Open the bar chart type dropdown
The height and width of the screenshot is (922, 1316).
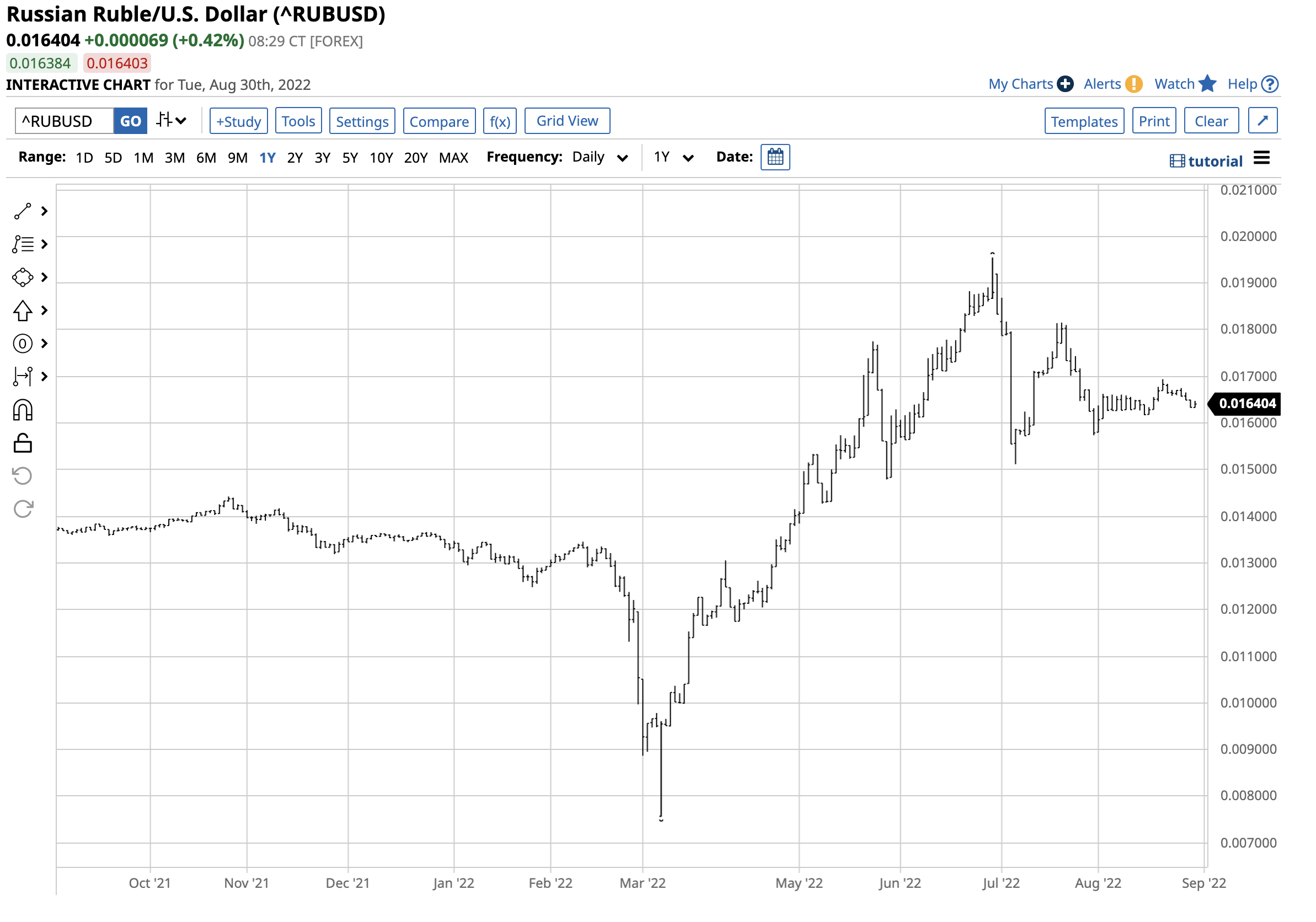tap(172, 121)
